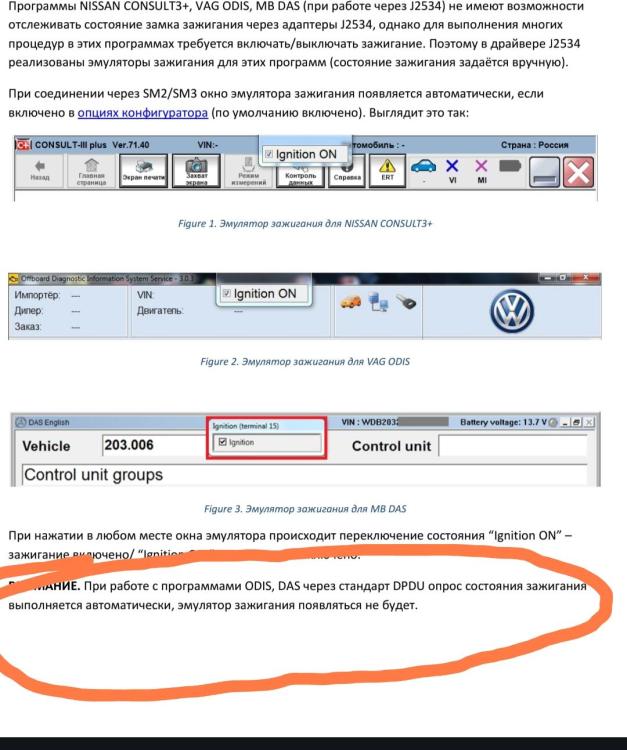This screenshot has height=750, width=627.
Task: Click the MI status X icon
Action: pyautogui.click(x=481, y=166)
